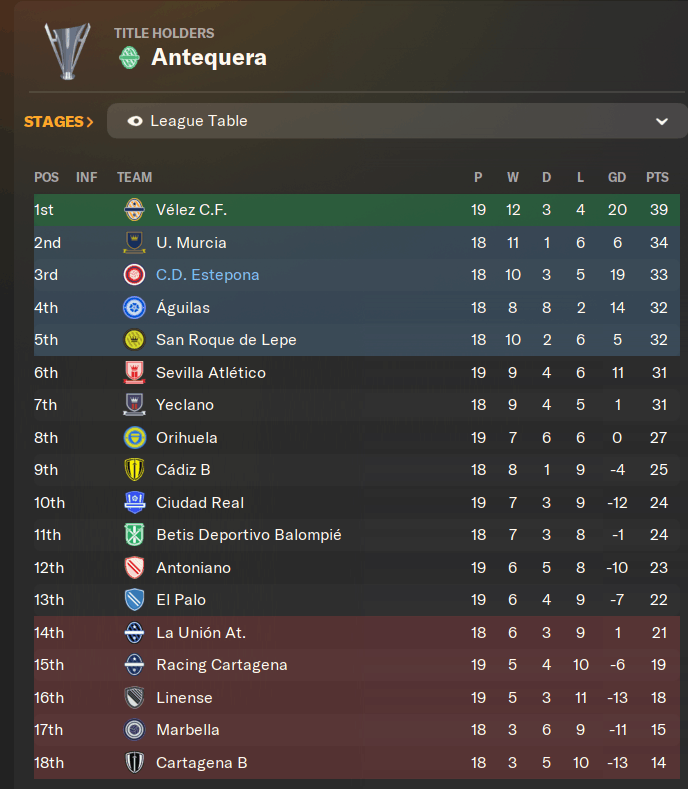Click the U. Murcia club crest
Screen dimensions: 688x789
(x=134, y=243)
